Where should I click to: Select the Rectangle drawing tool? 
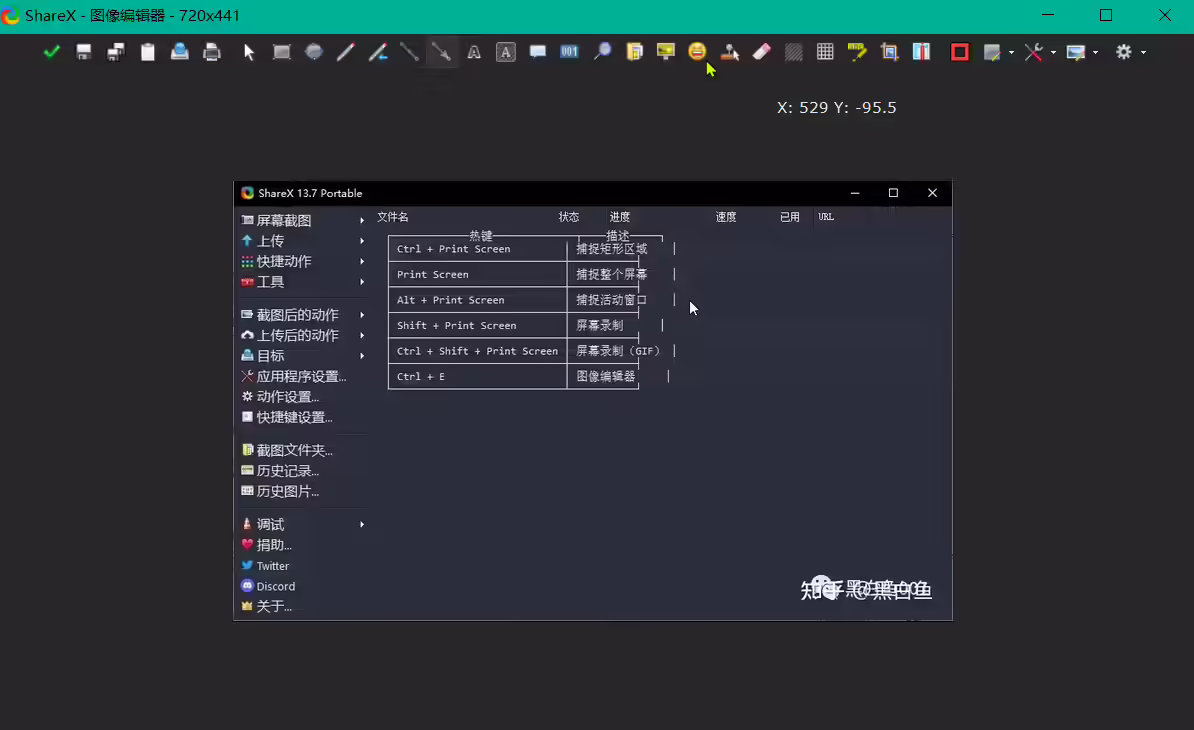pyautogui.click(x=282, y=52)
